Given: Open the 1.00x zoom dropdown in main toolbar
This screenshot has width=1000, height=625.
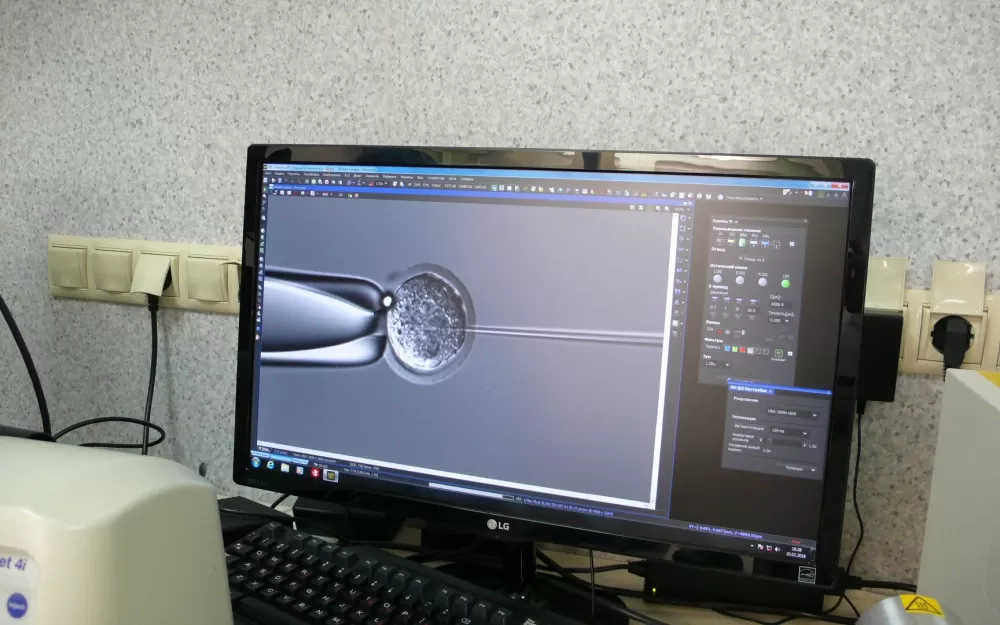Looking at the screenshot, I should pos(381,184).
